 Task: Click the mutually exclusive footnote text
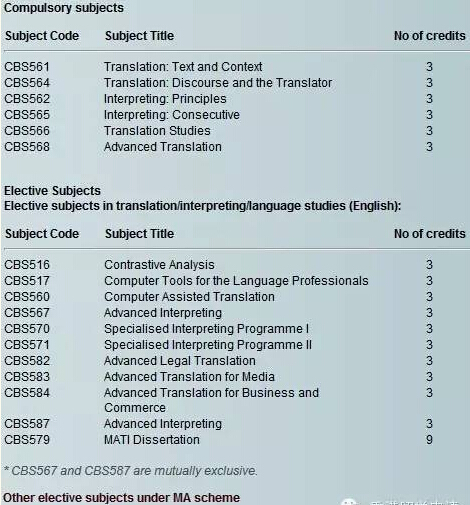click(x=131, y=471)
